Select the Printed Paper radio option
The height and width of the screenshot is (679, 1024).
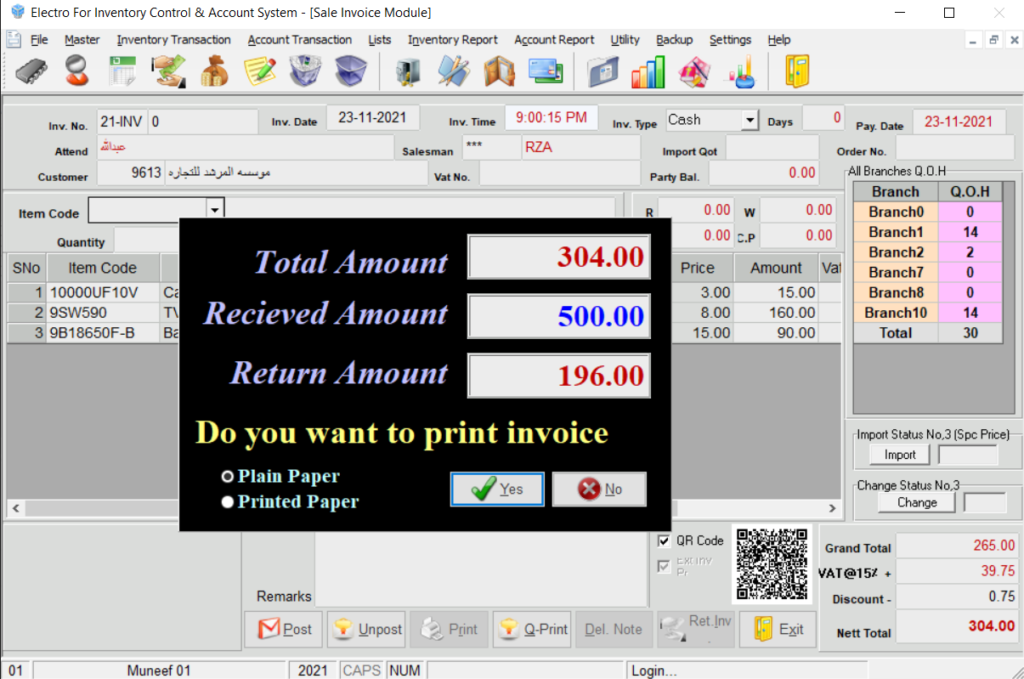(x=228, y=503)
